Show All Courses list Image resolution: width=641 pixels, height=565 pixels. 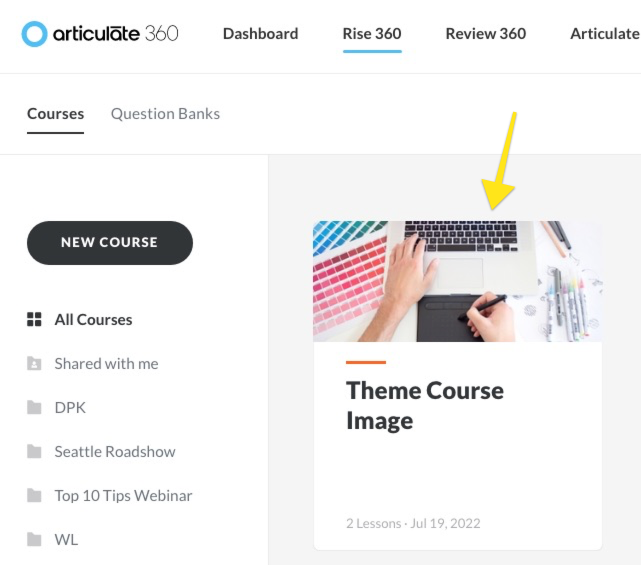93,320
